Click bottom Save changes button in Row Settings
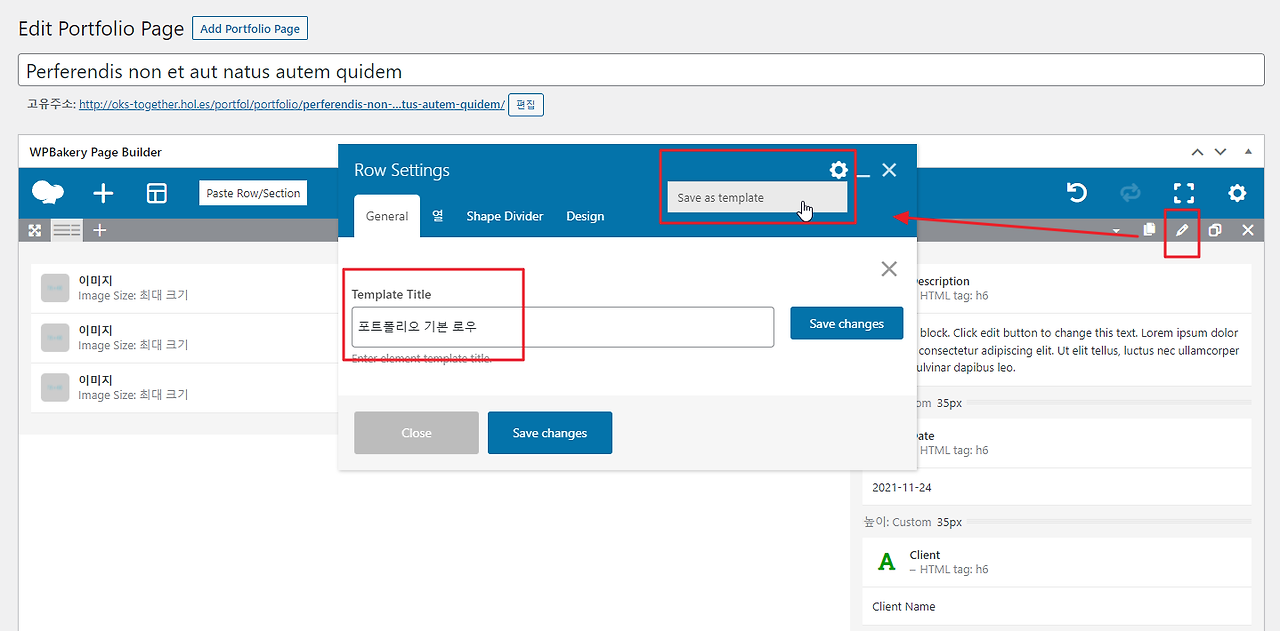The height and width of the screenshot is (631, 1280). (x=550, y=433)
